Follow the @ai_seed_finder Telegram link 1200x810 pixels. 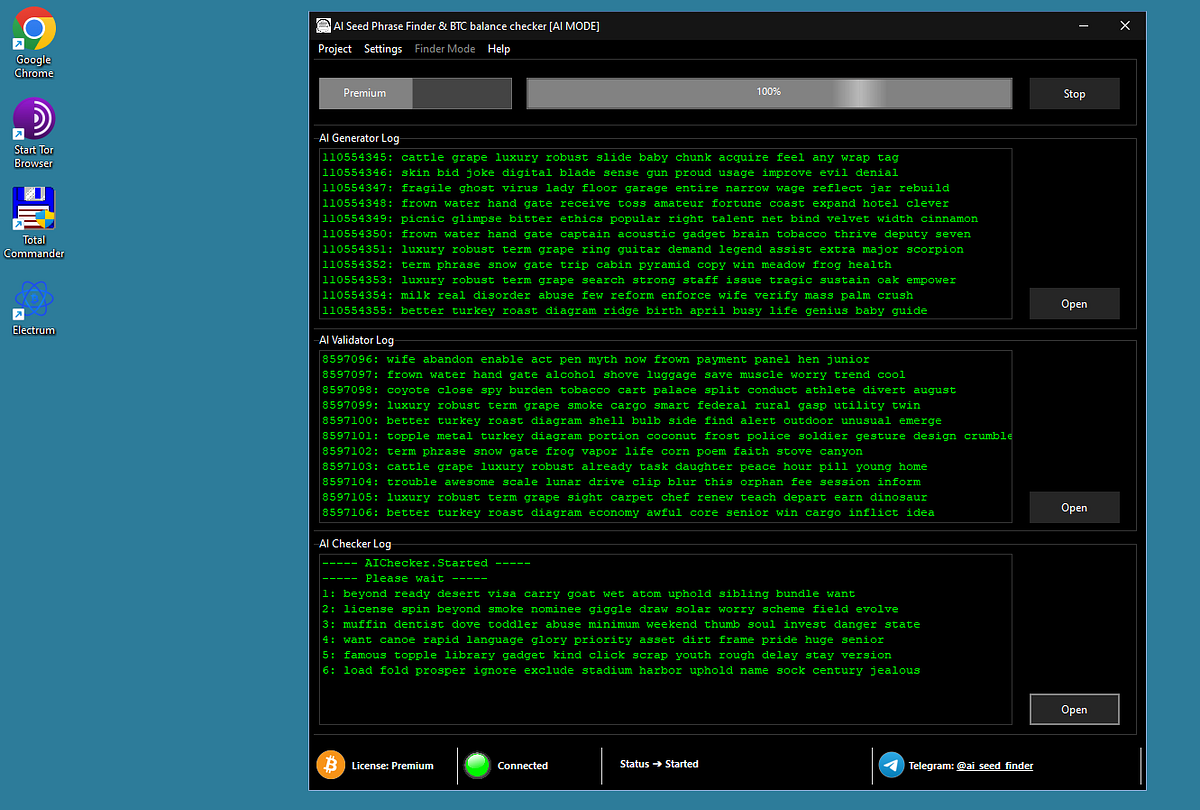[995, 764]
